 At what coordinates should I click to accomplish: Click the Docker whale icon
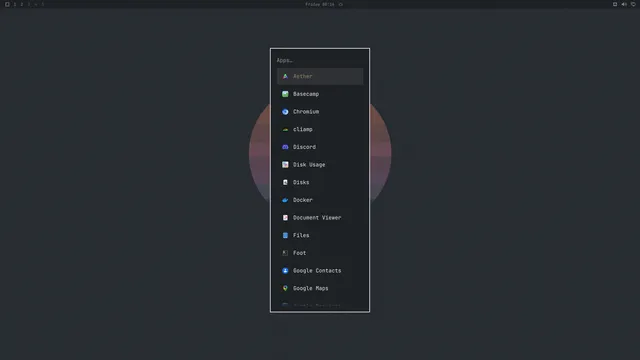coord(285,200)
